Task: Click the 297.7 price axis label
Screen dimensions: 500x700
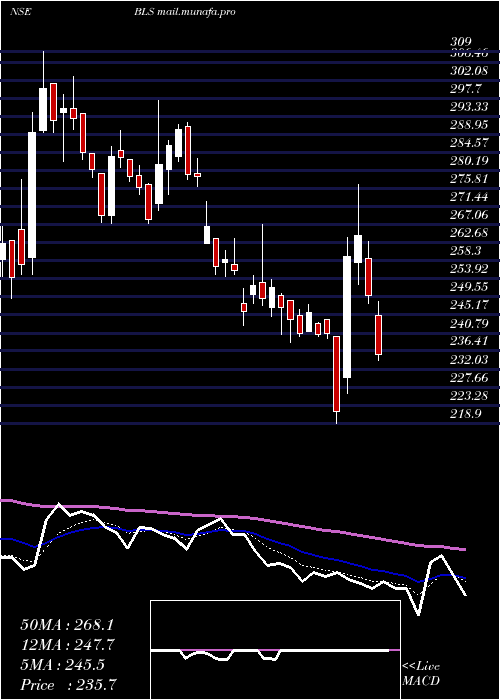Action: coord(465,88)
